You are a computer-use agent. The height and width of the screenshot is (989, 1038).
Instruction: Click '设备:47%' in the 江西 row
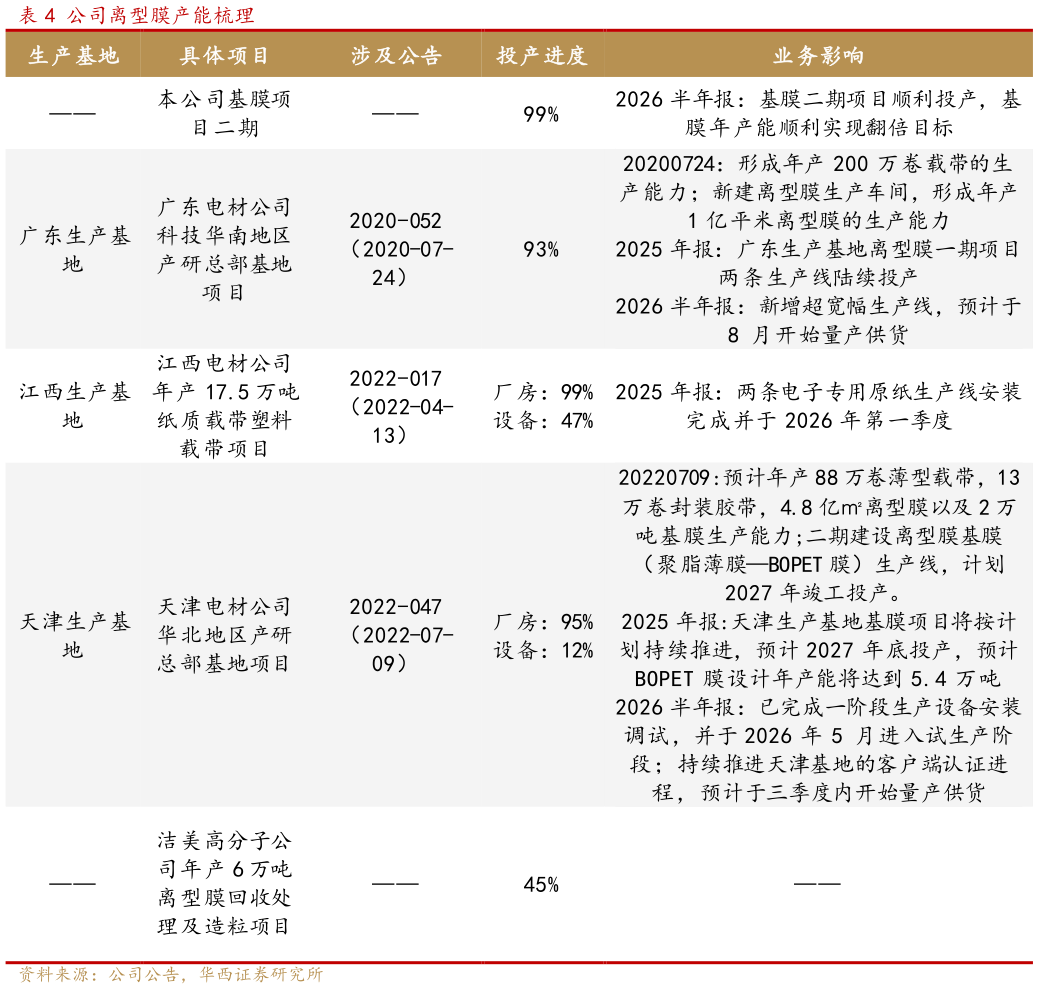point(543,420)
